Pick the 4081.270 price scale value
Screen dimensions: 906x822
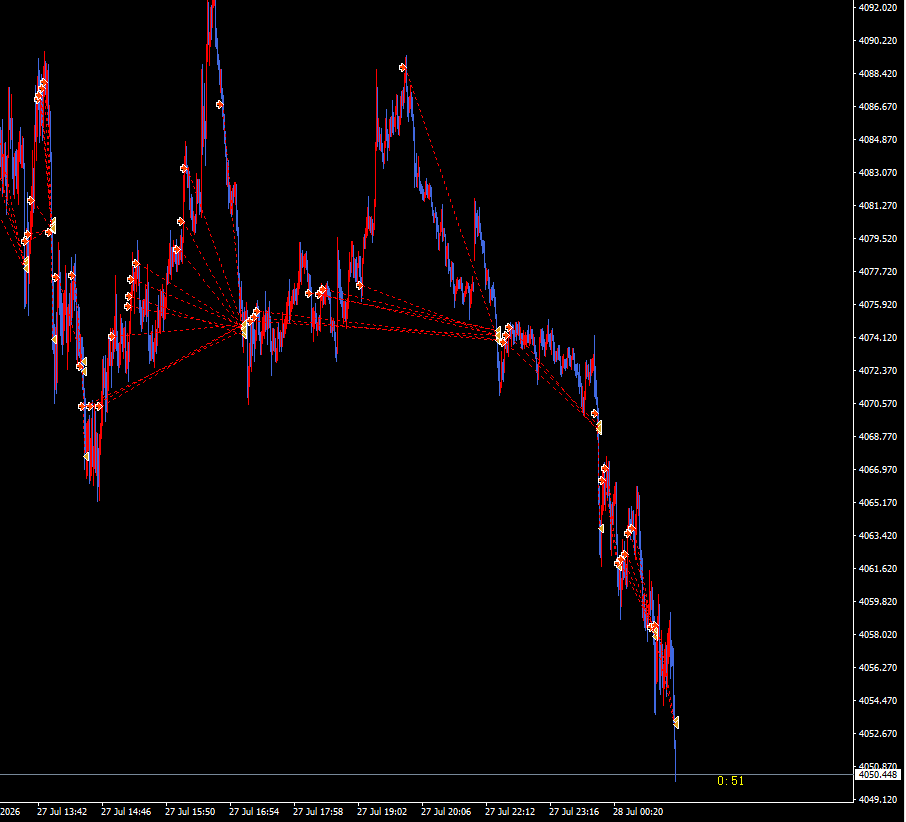click(x=878, y=205)
